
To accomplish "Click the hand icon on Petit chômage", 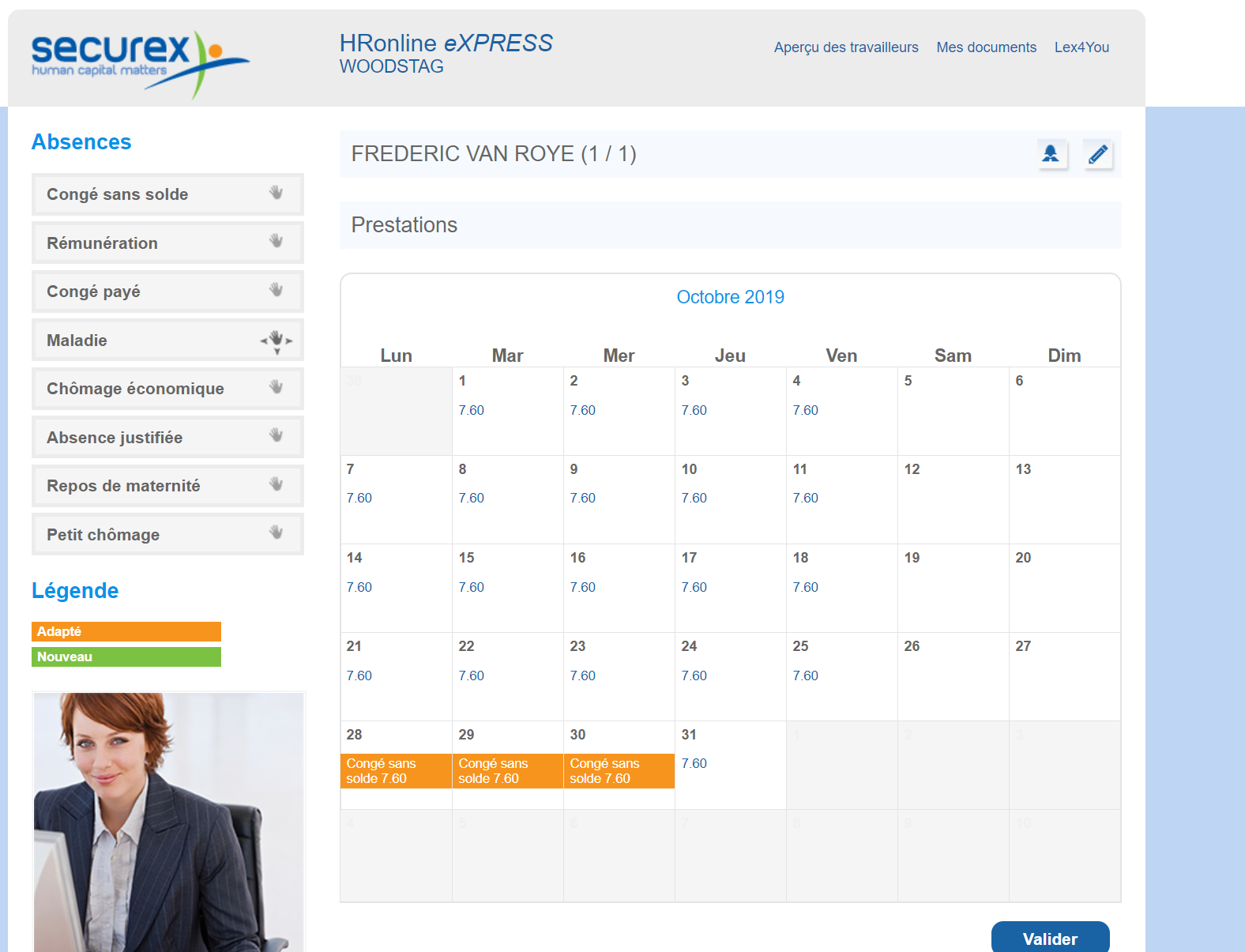I will pyautogui.click(x=276, y=533).
